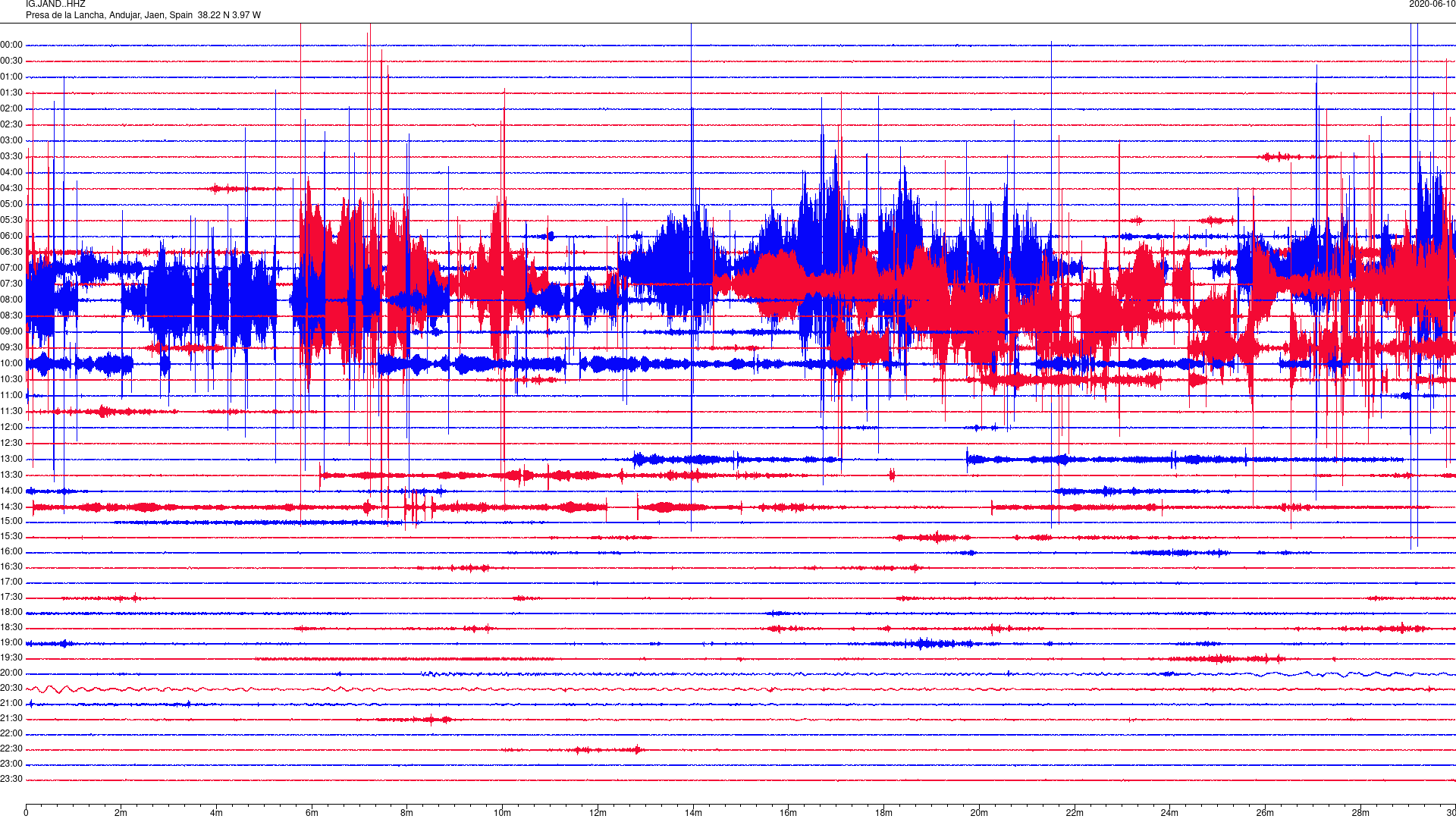
Task: Select the 12:00 trace time label
Action: click(x=11, y=428)
